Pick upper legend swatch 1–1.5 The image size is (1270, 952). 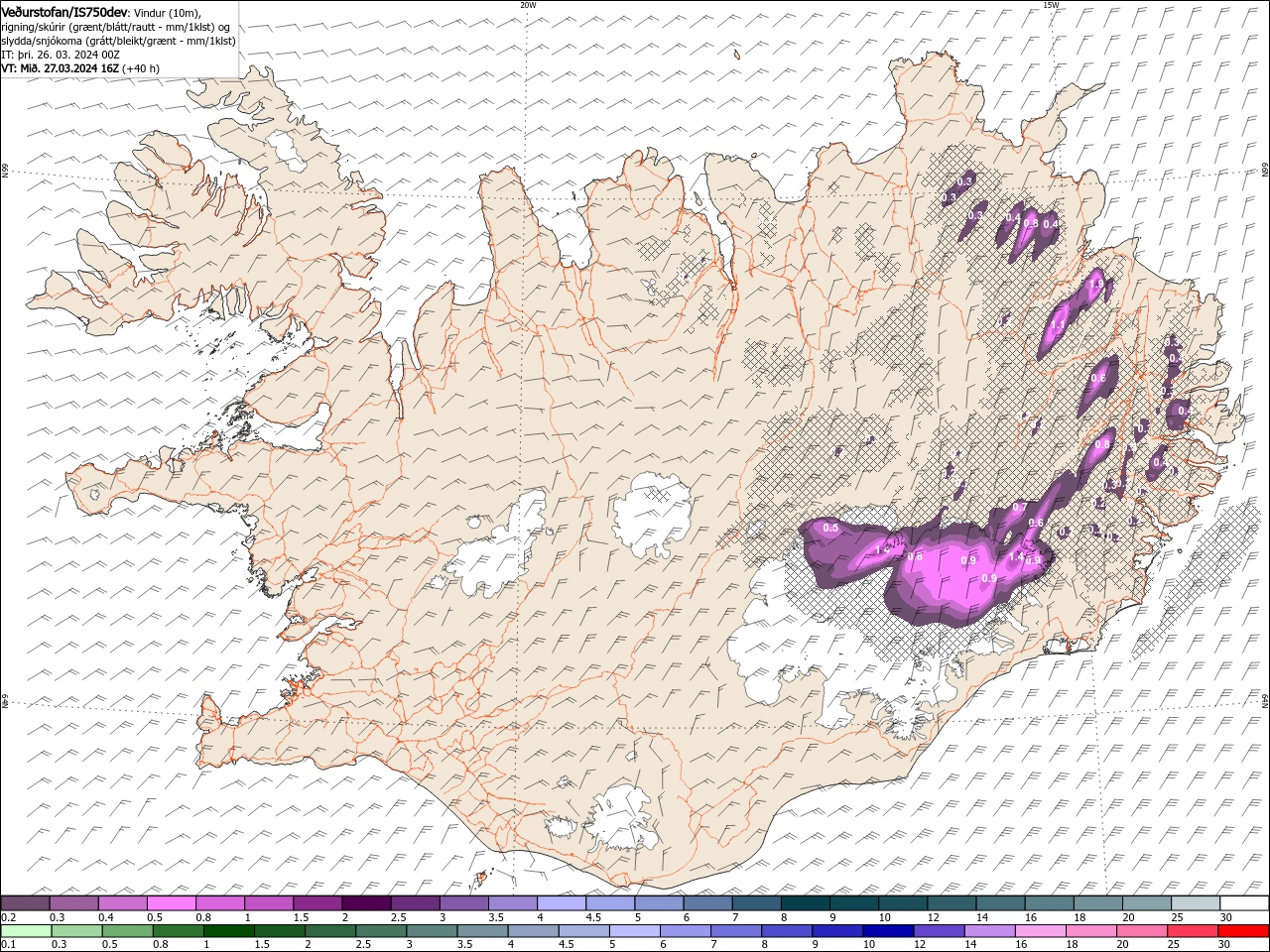pyautogui.click(x=269, y=903)
